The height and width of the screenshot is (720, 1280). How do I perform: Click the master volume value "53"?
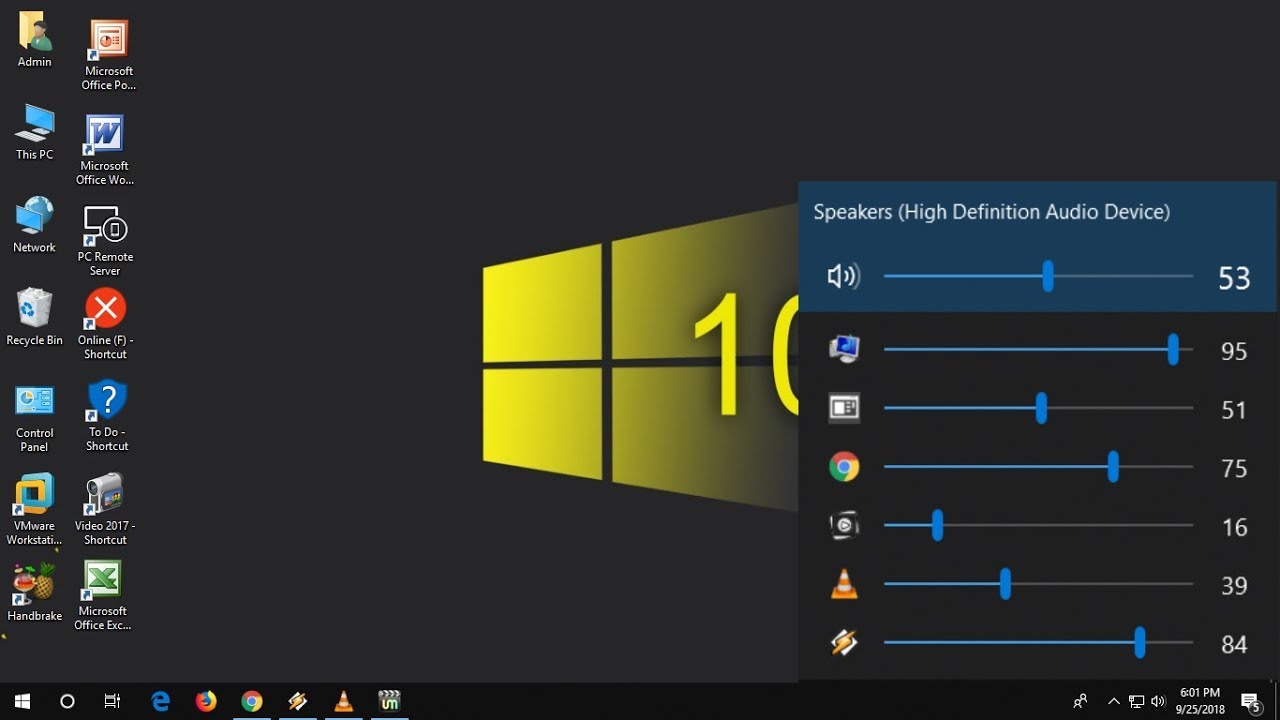pos(1234,278)
